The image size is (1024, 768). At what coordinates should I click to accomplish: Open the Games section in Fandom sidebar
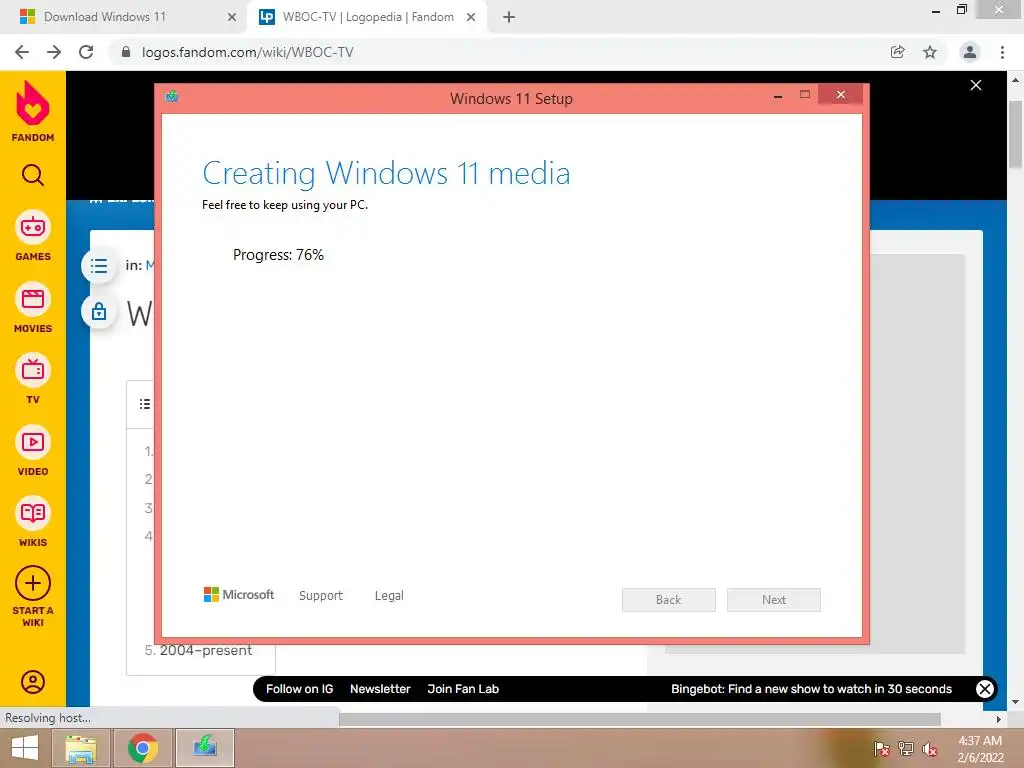pyautogui.click(x=33, y=236)
